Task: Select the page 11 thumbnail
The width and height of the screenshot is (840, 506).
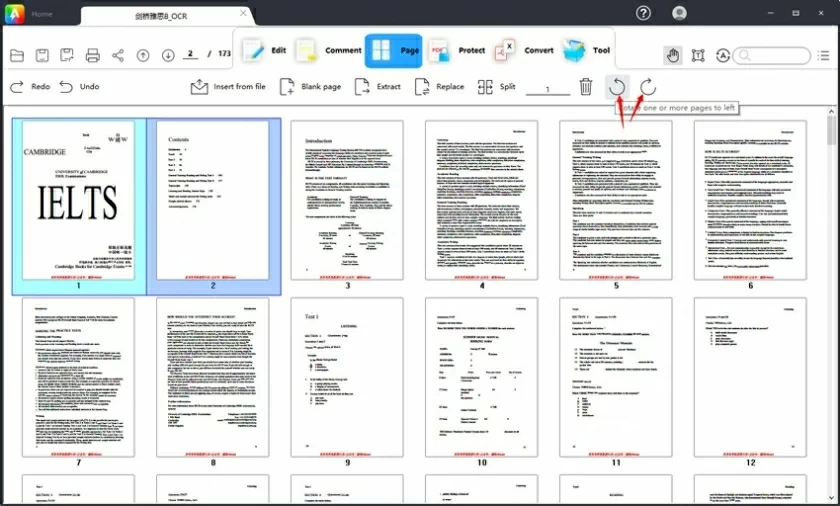Action: click(616, 377)
